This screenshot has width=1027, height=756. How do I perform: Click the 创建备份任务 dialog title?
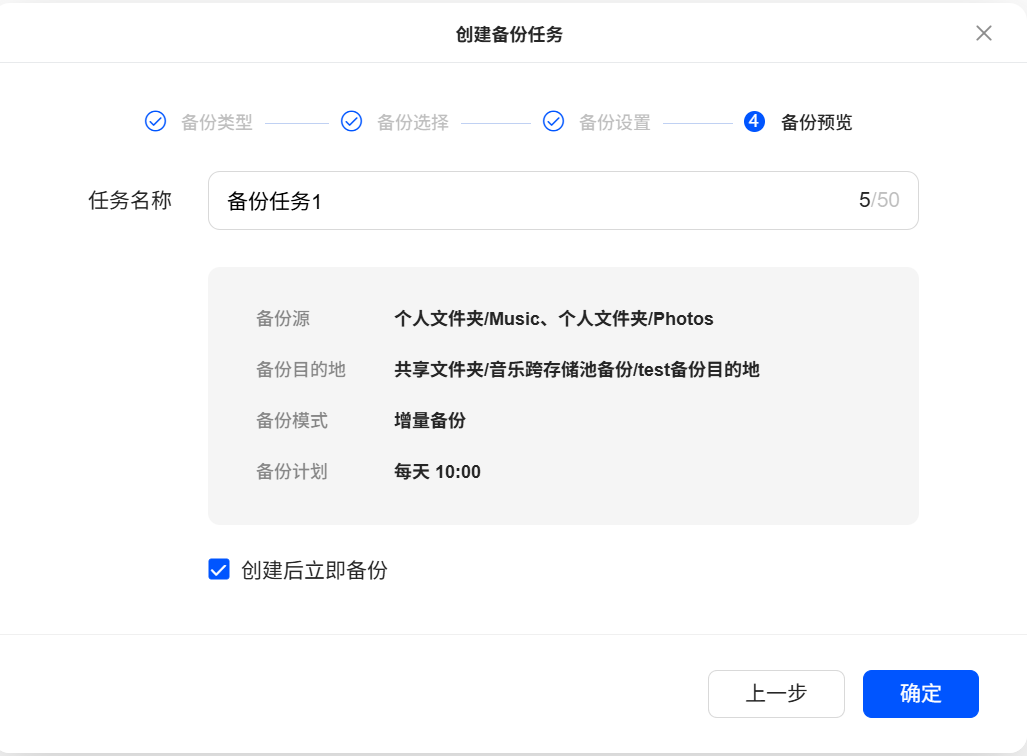click(x=509, y=34)
